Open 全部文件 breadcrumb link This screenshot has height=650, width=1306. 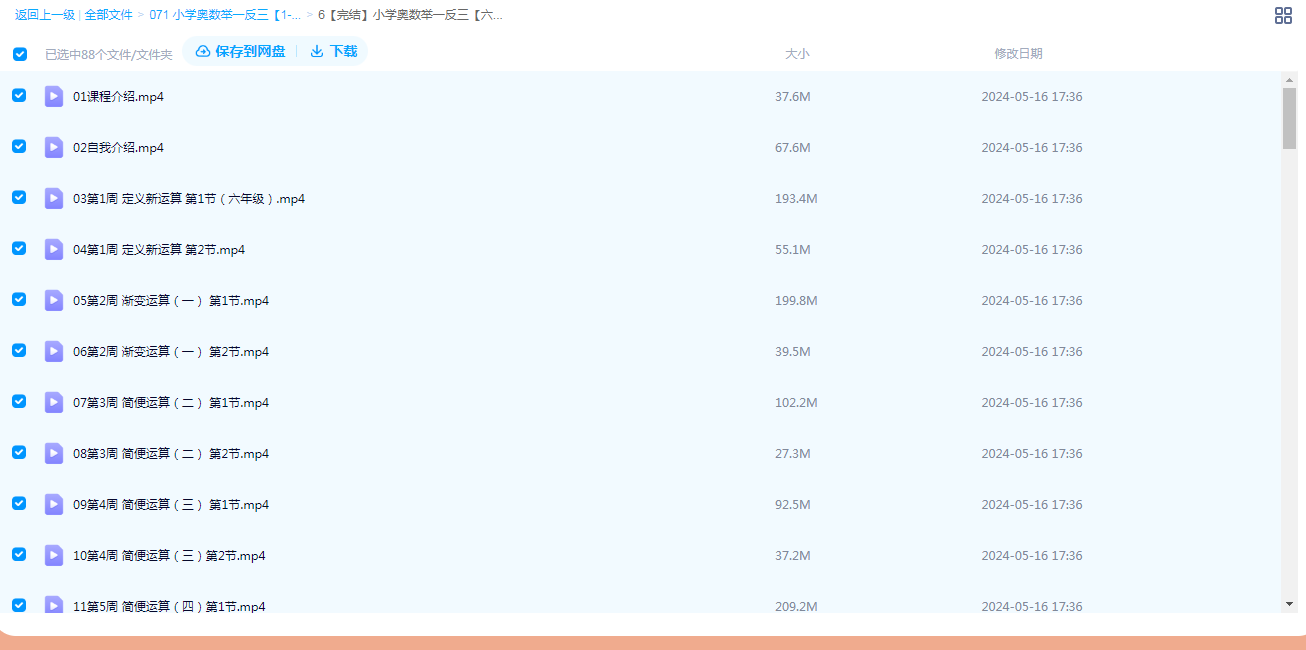[109, 15]
